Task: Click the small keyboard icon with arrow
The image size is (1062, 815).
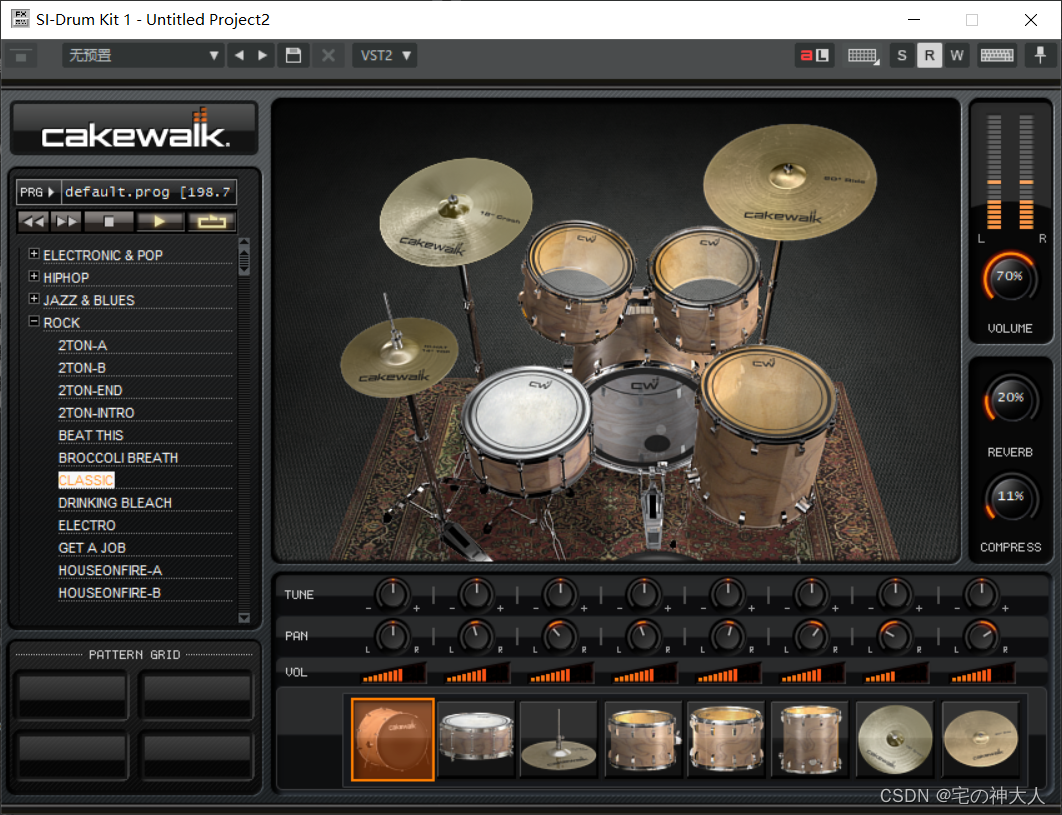Action: tap(863, 56)
